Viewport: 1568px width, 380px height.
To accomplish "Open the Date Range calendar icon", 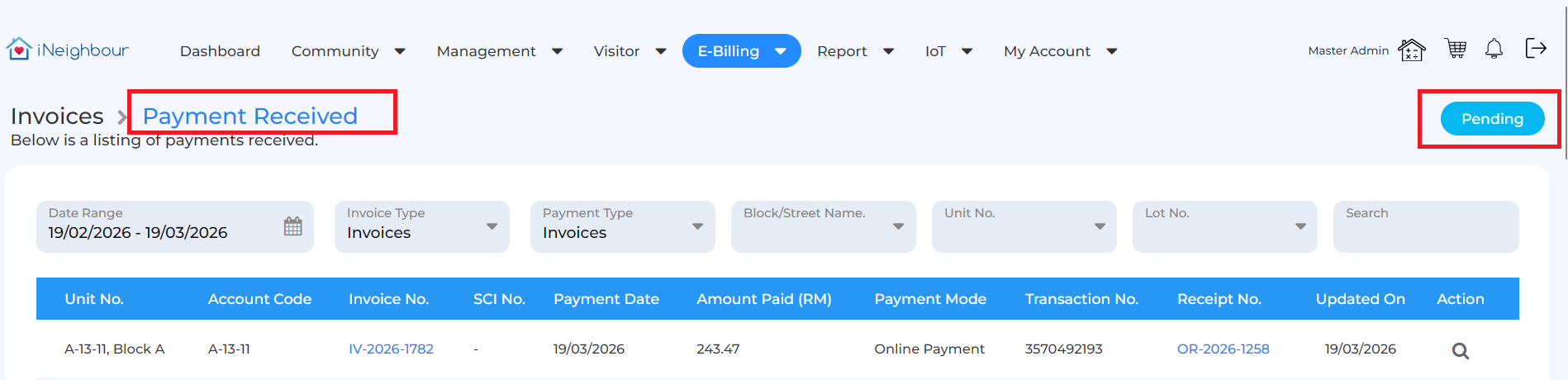I will [293, 226].
